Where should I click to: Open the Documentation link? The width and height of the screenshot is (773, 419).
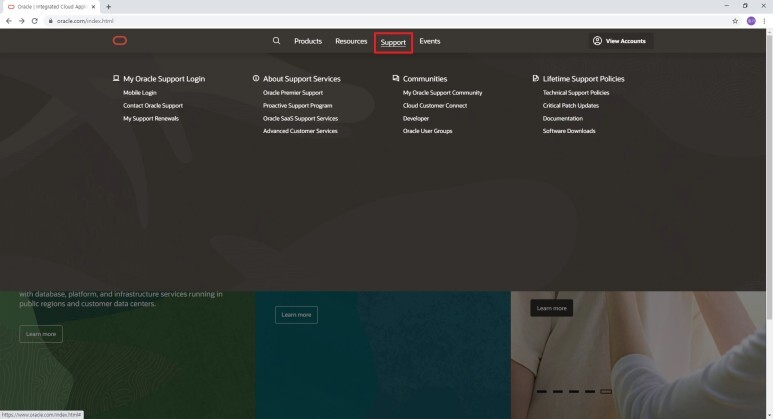coord(562,118)
